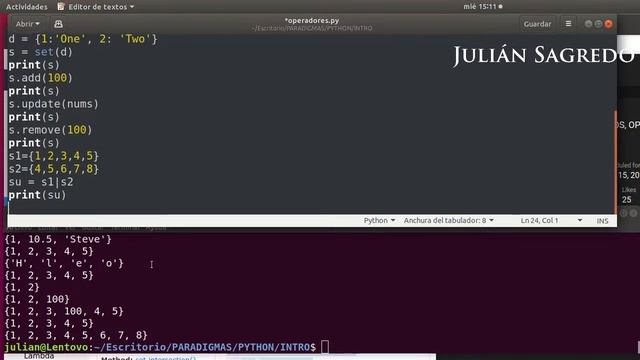Viewport: 640px width, 360px height.
Task: Click the line s = set(d)
Action: coord(40,52)
